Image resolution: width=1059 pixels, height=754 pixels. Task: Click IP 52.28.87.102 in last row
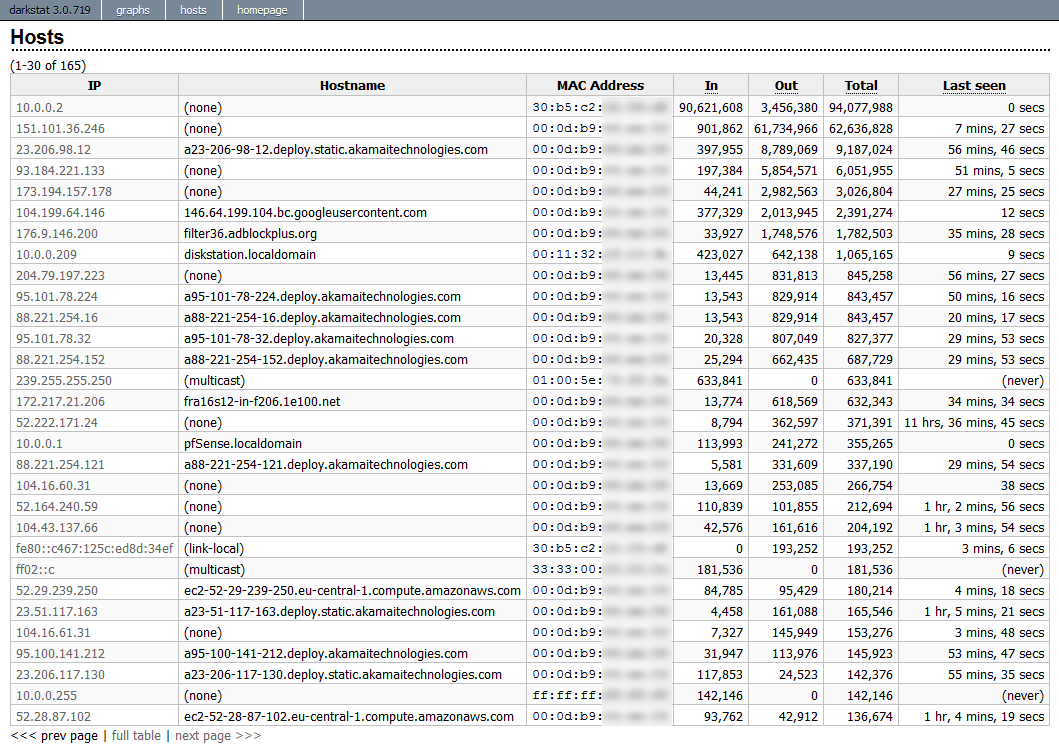tap(53, 716)
